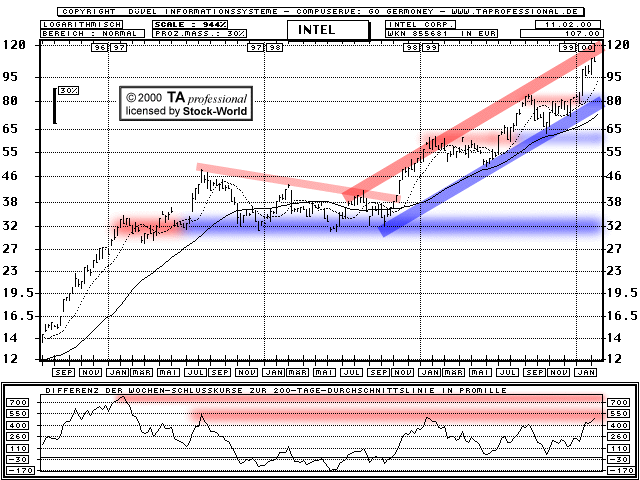The image size is (640, 480).
Task: Select the 19.5 label on the left price axis
Action: point(18,293)
